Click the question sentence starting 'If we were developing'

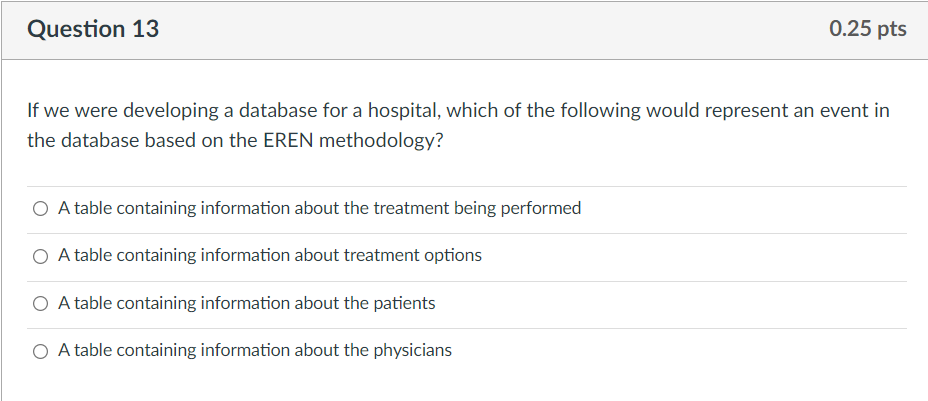tap(458, 126)
